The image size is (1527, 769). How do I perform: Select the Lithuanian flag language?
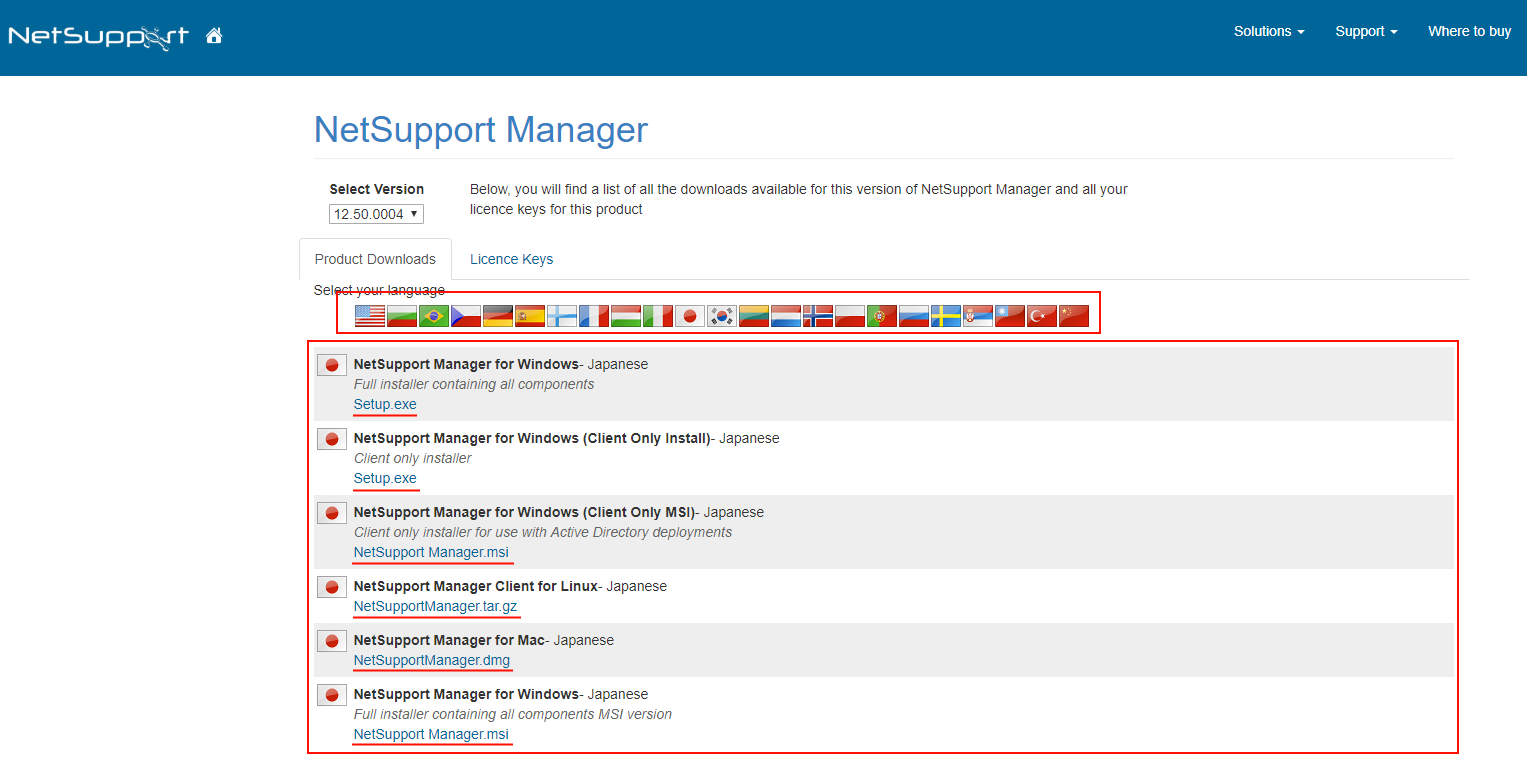(754, 316)
